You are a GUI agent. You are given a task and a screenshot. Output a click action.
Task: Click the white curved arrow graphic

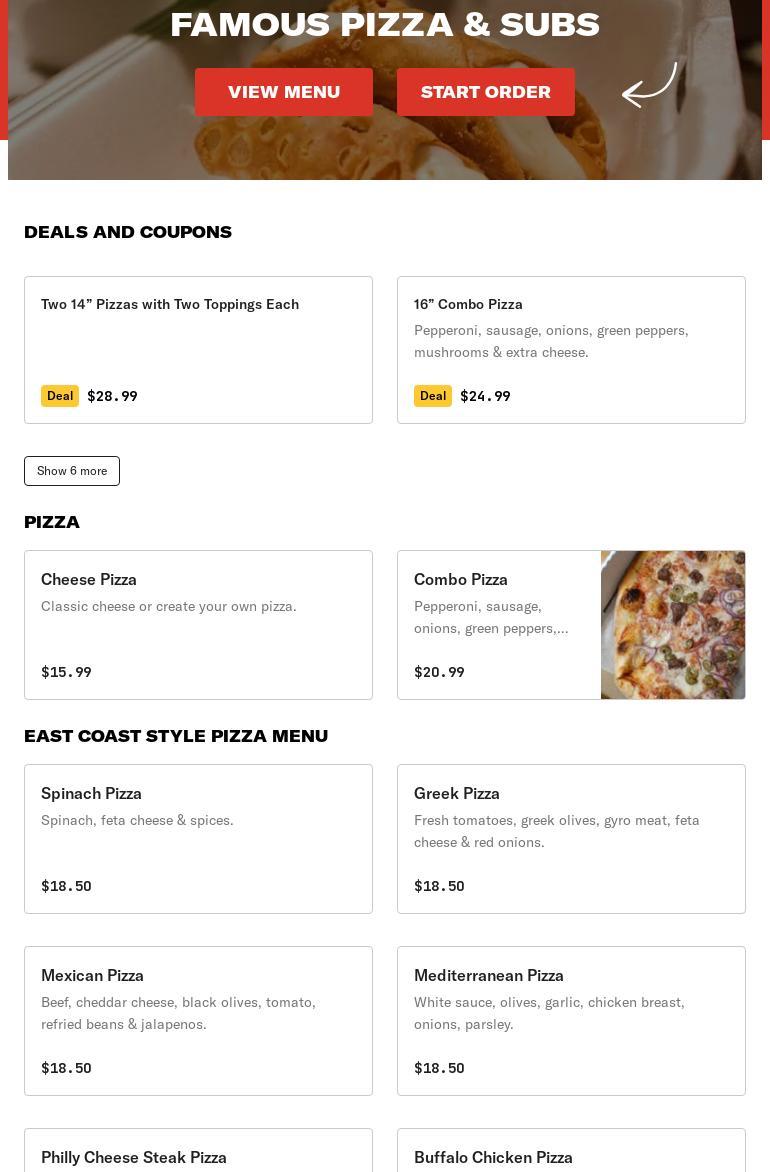(650, 85)
